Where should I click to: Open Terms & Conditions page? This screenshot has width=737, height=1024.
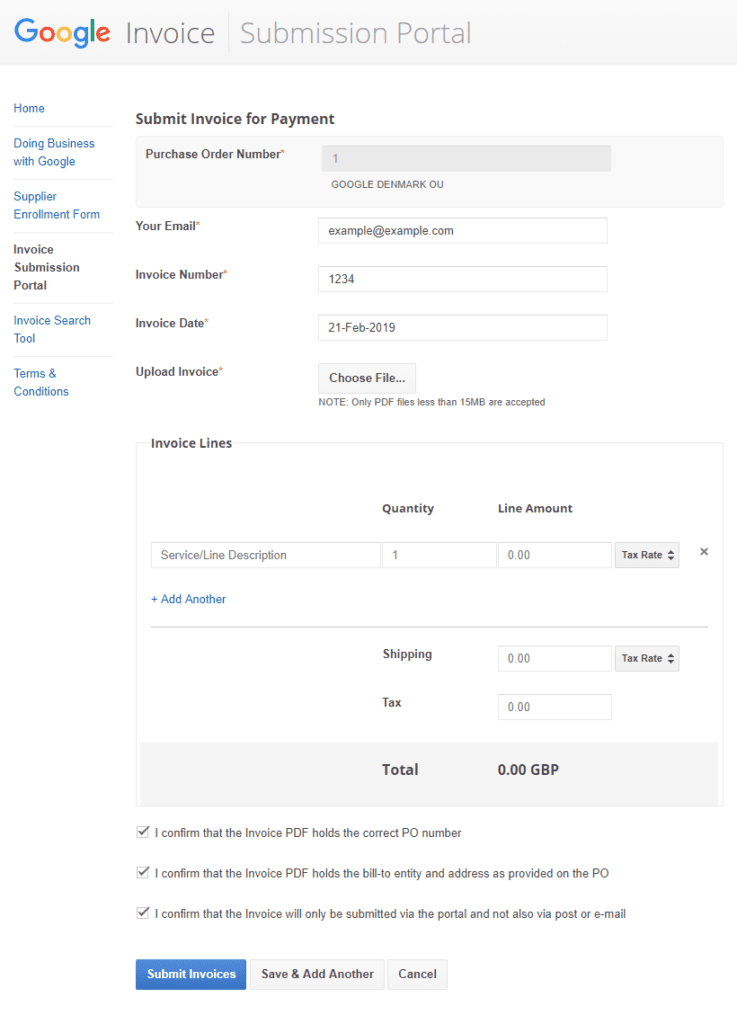click(x=41, y=382)
